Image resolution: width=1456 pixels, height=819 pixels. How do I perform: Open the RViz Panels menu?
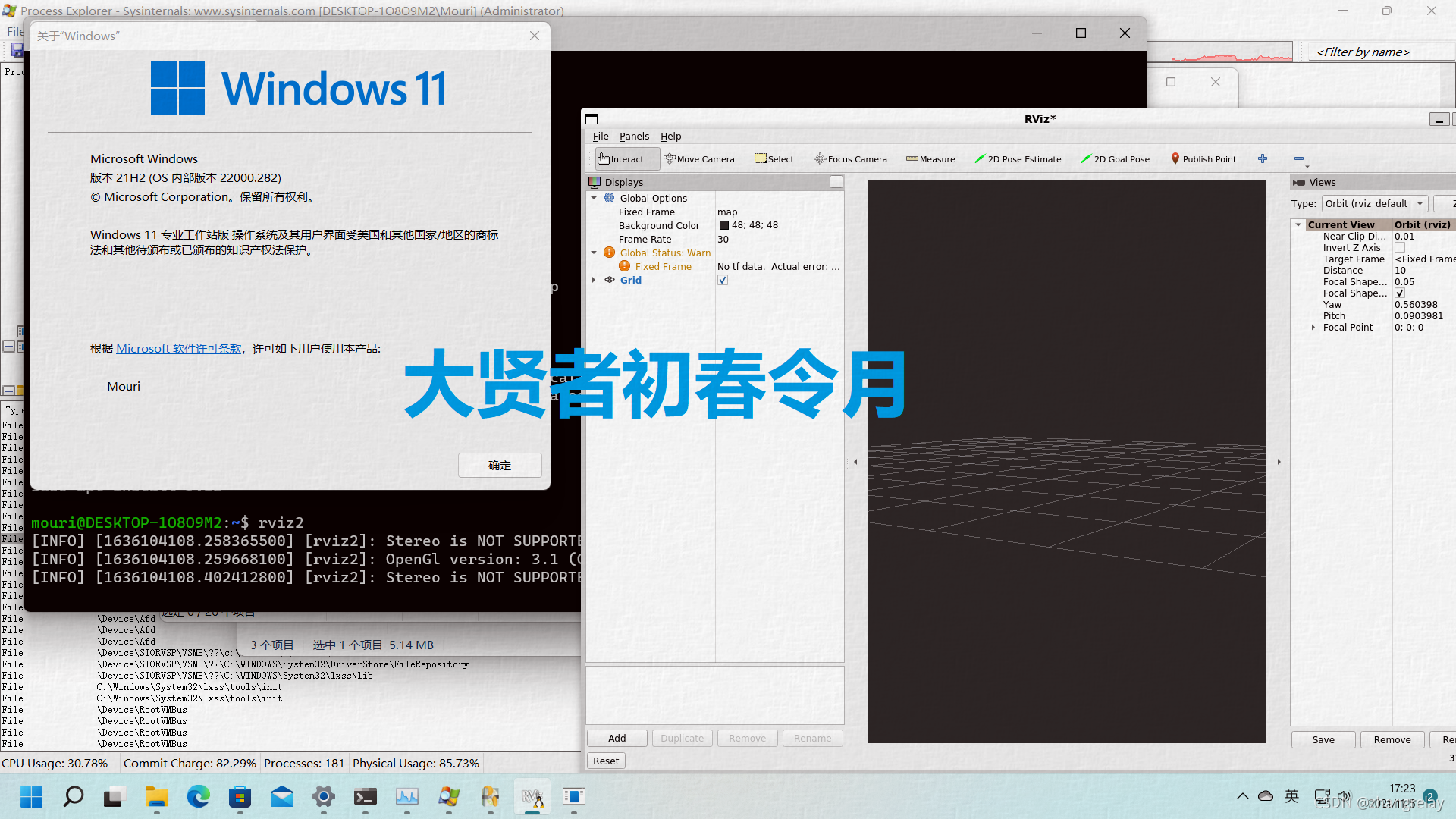tap(634, 136)
